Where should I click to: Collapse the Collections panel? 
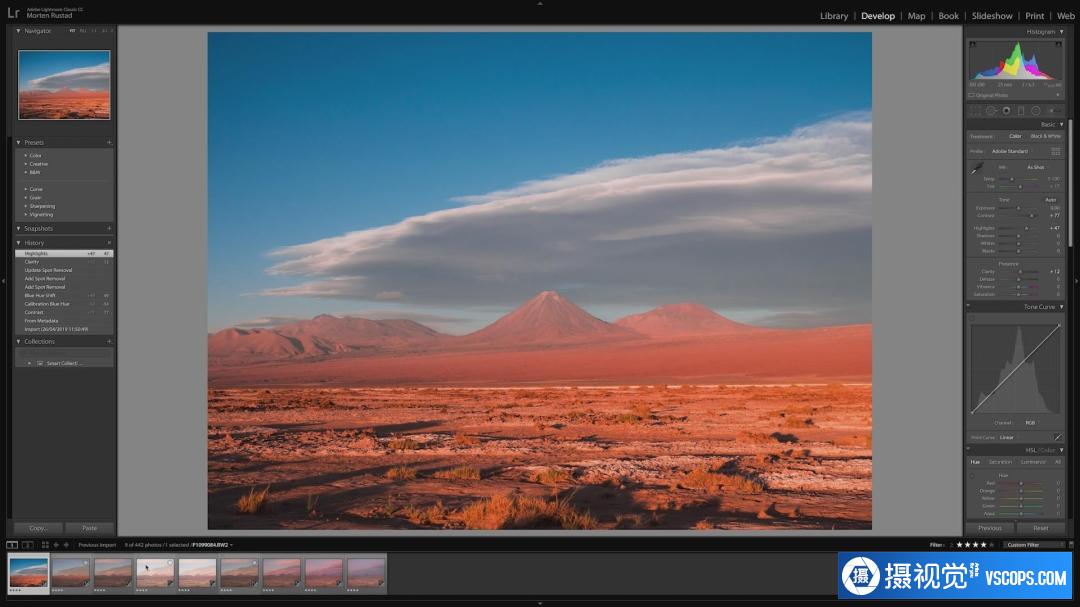click(19, 341)
